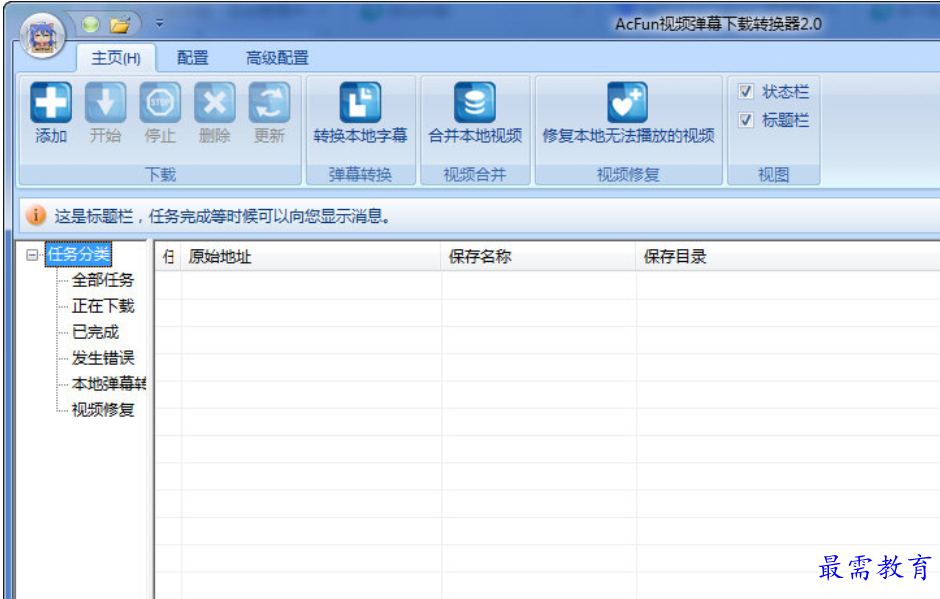Click the open folder quick access icon
This screenshot has width=940, height=599.
(x=120, y=25)
